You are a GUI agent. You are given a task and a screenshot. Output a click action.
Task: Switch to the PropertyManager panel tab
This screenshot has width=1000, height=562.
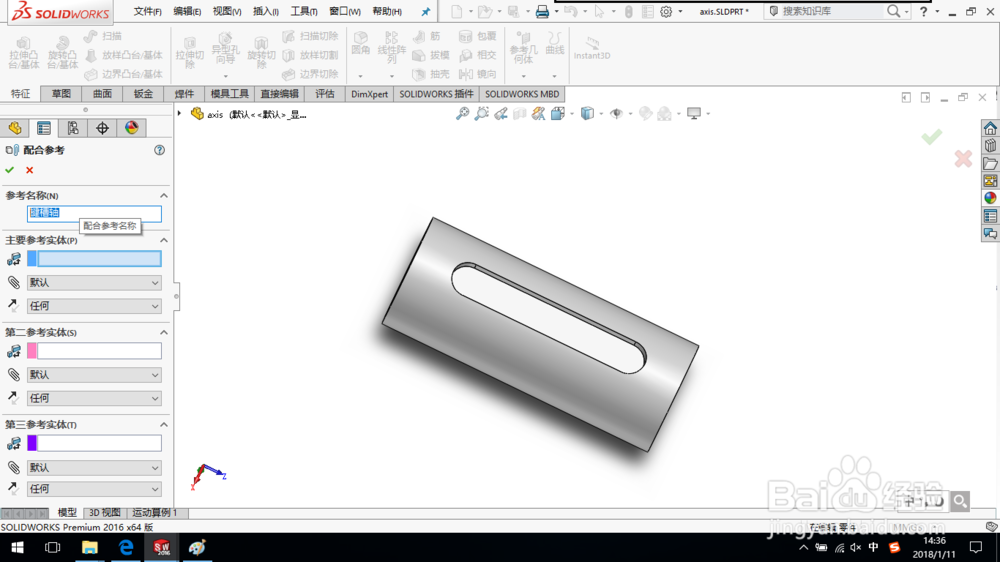[x=44, y=128]
